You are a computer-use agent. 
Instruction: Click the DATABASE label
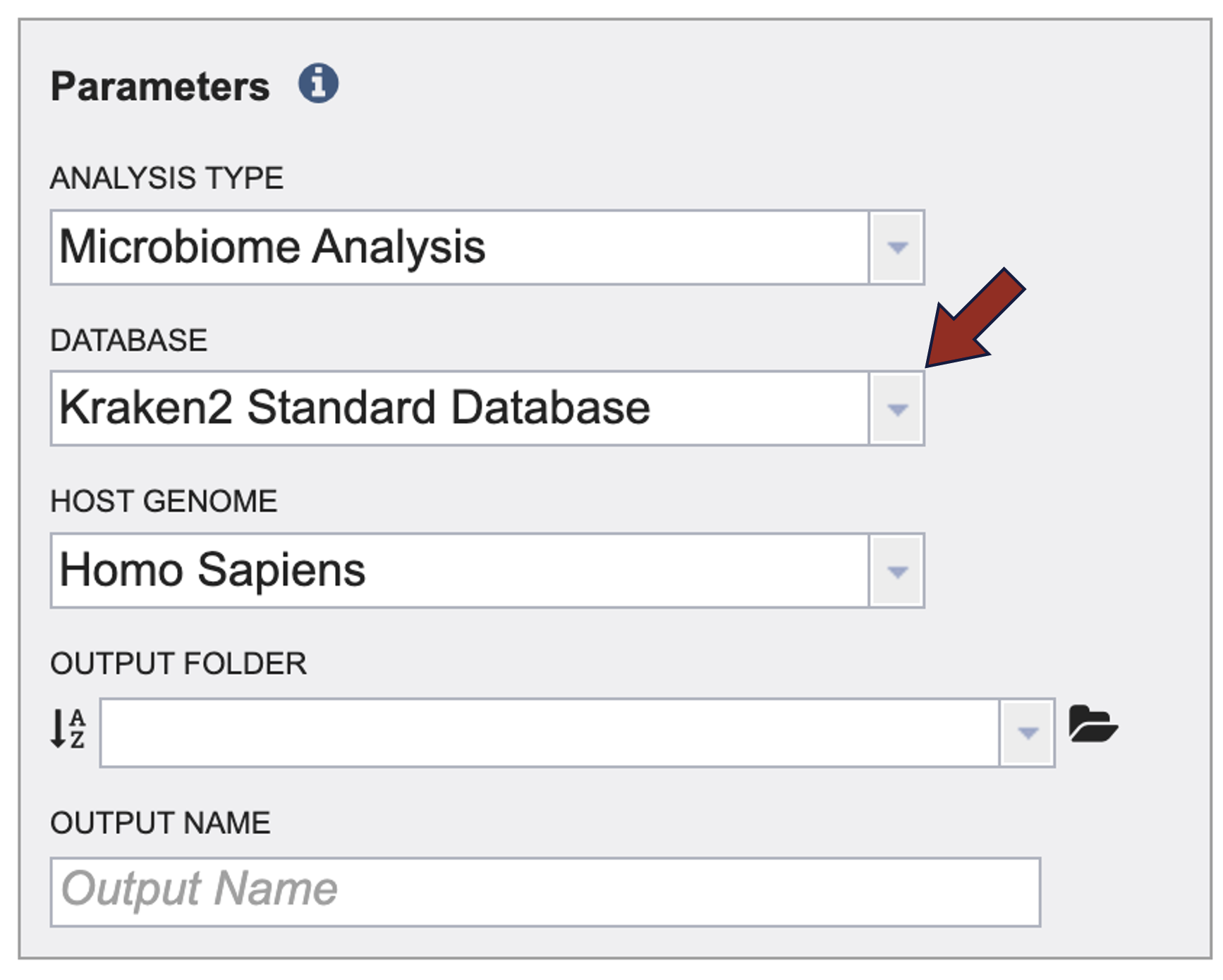click(x=129, y=341)
